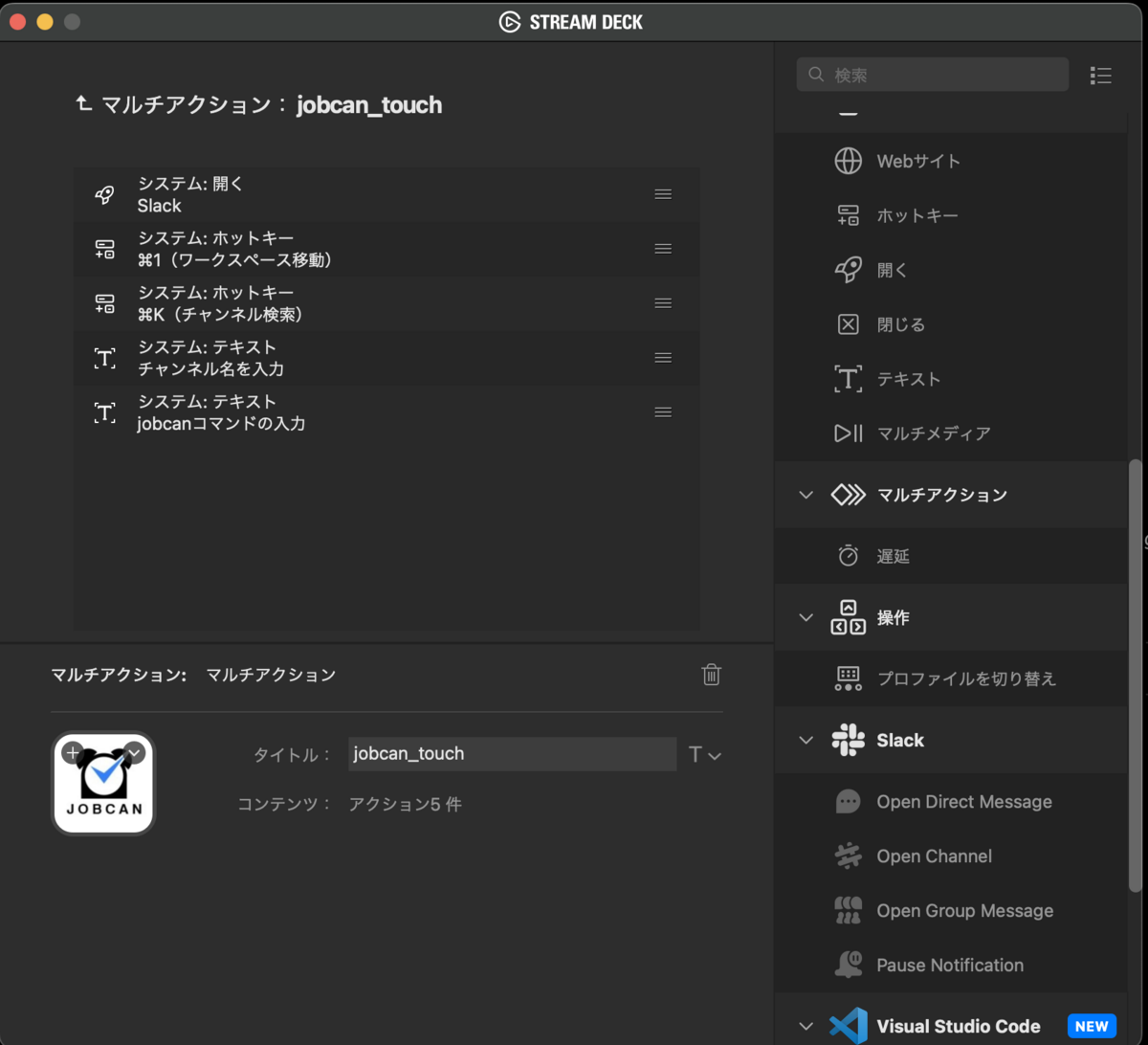The width and height of the screenshot is (1148, 1045).
Task: Open title font options T dropdown
Action: (705, 755)
